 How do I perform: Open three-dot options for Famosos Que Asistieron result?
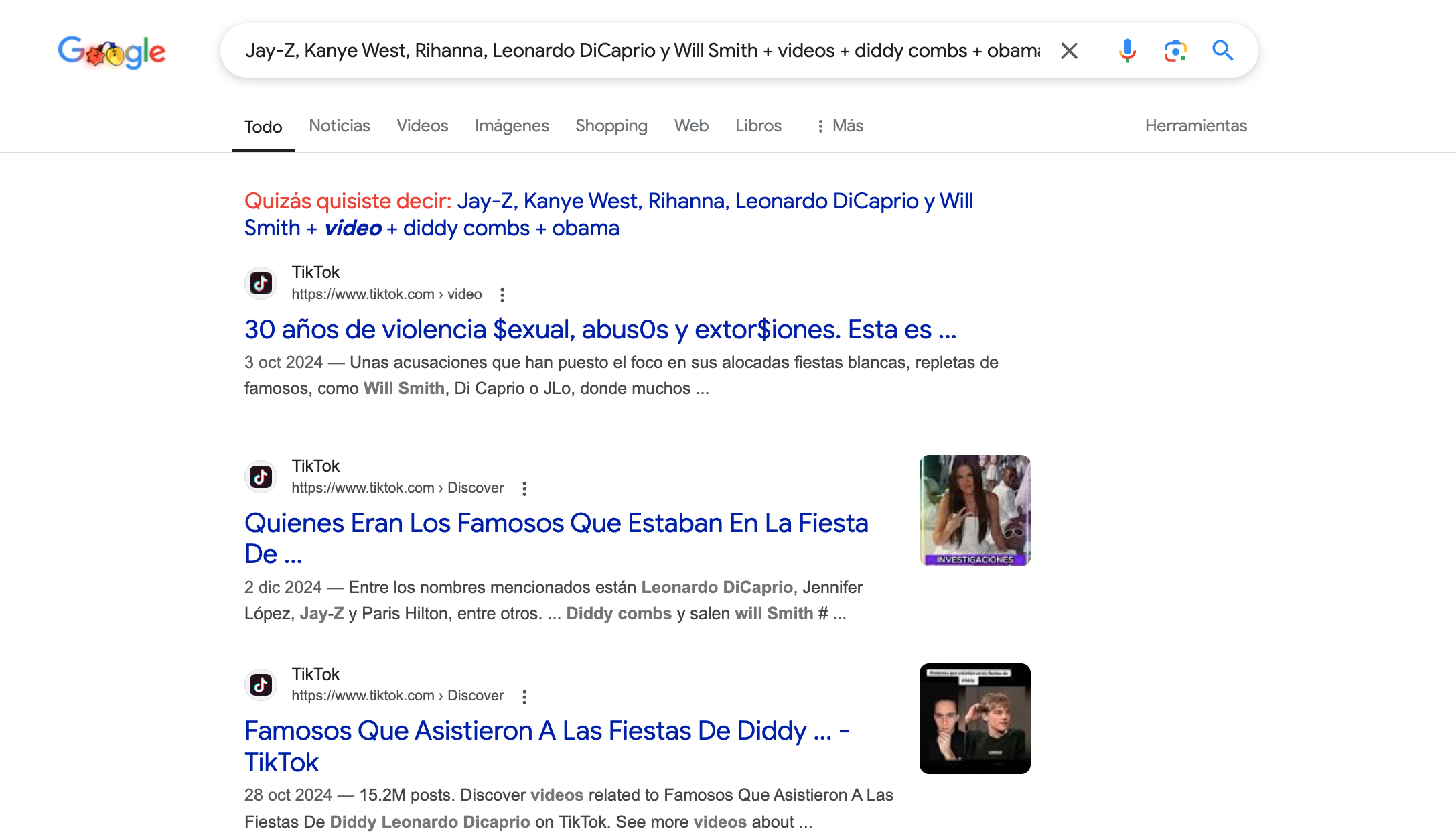[524, 696]
